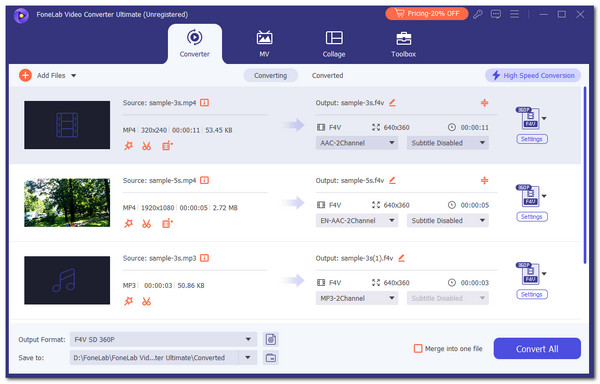Open the enhance wand icon for sample-5s.mp4

129,223
